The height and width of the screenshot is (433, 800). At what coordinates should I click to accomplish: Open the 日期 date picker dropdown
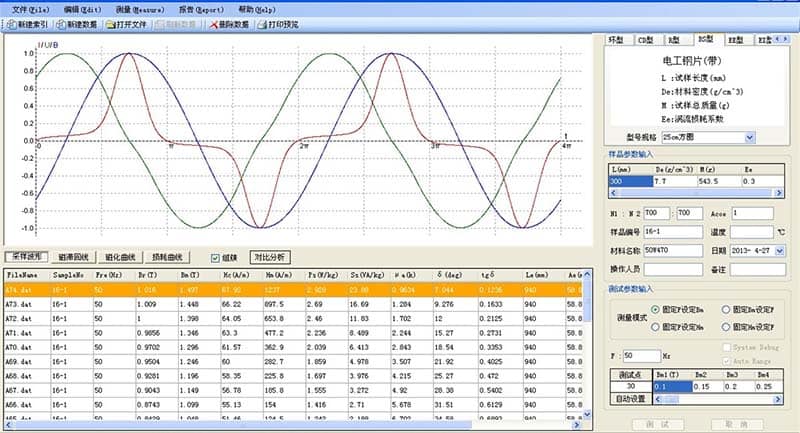[780, 250]
